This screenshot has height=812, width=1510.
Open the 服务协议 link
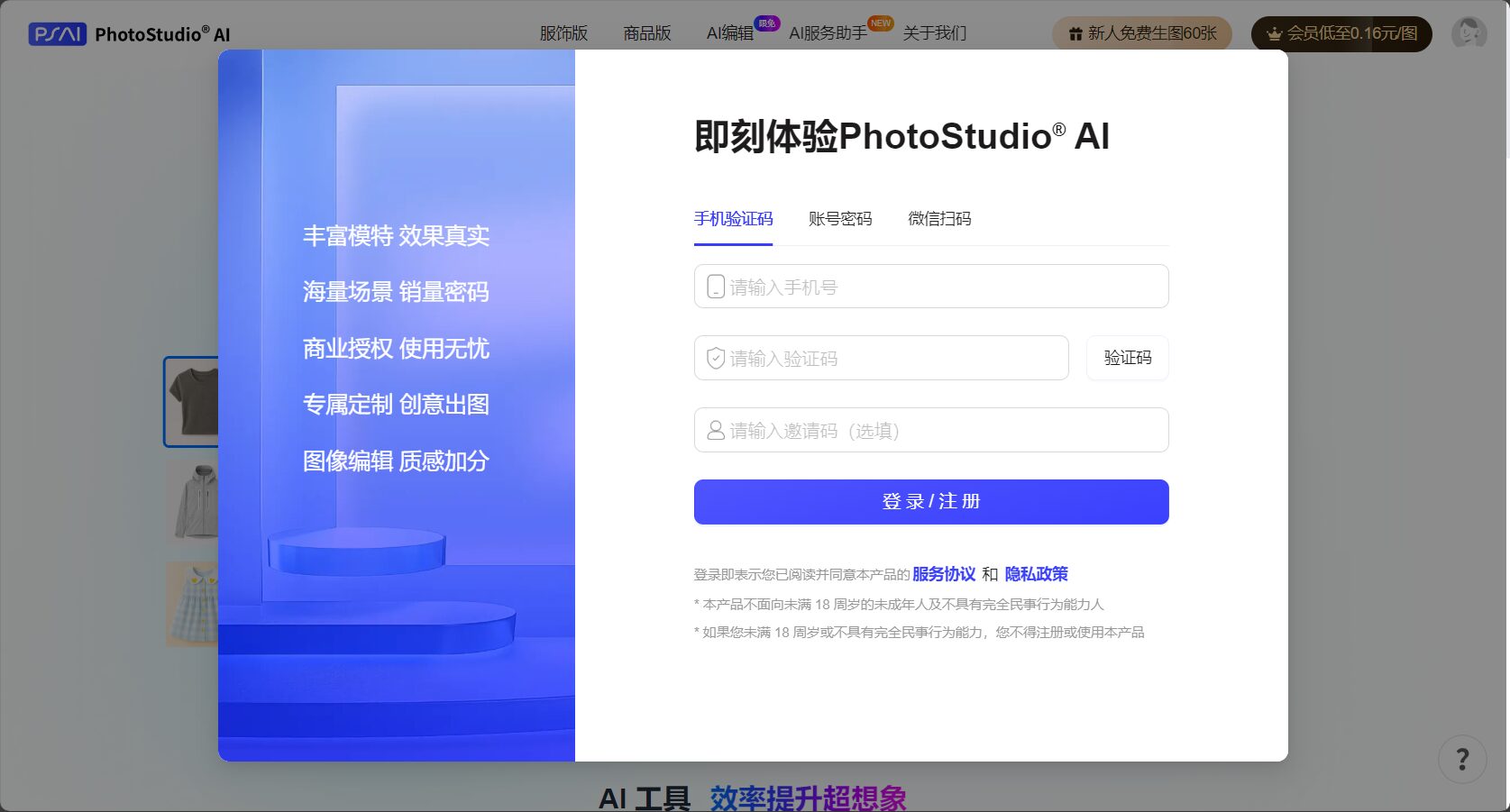(x=944, y=574)
